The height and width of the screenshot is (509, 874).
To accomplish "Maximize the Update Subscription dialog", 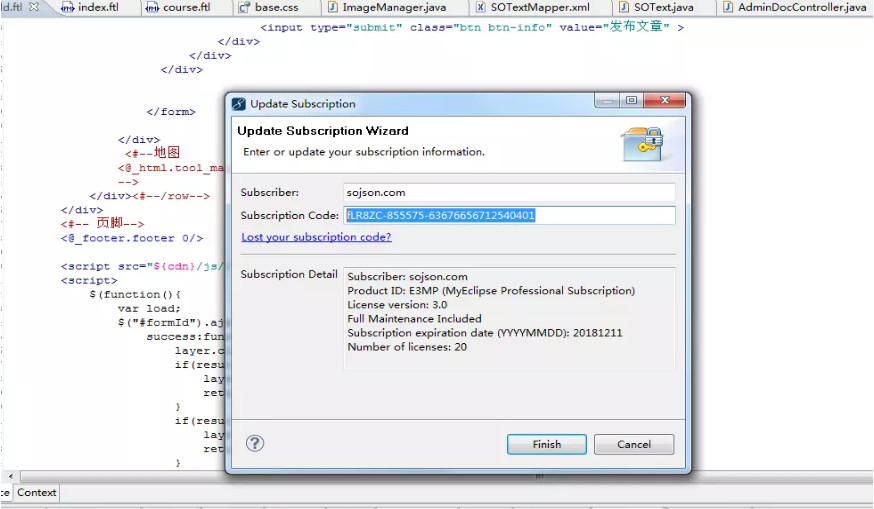I will pos(631,100).
